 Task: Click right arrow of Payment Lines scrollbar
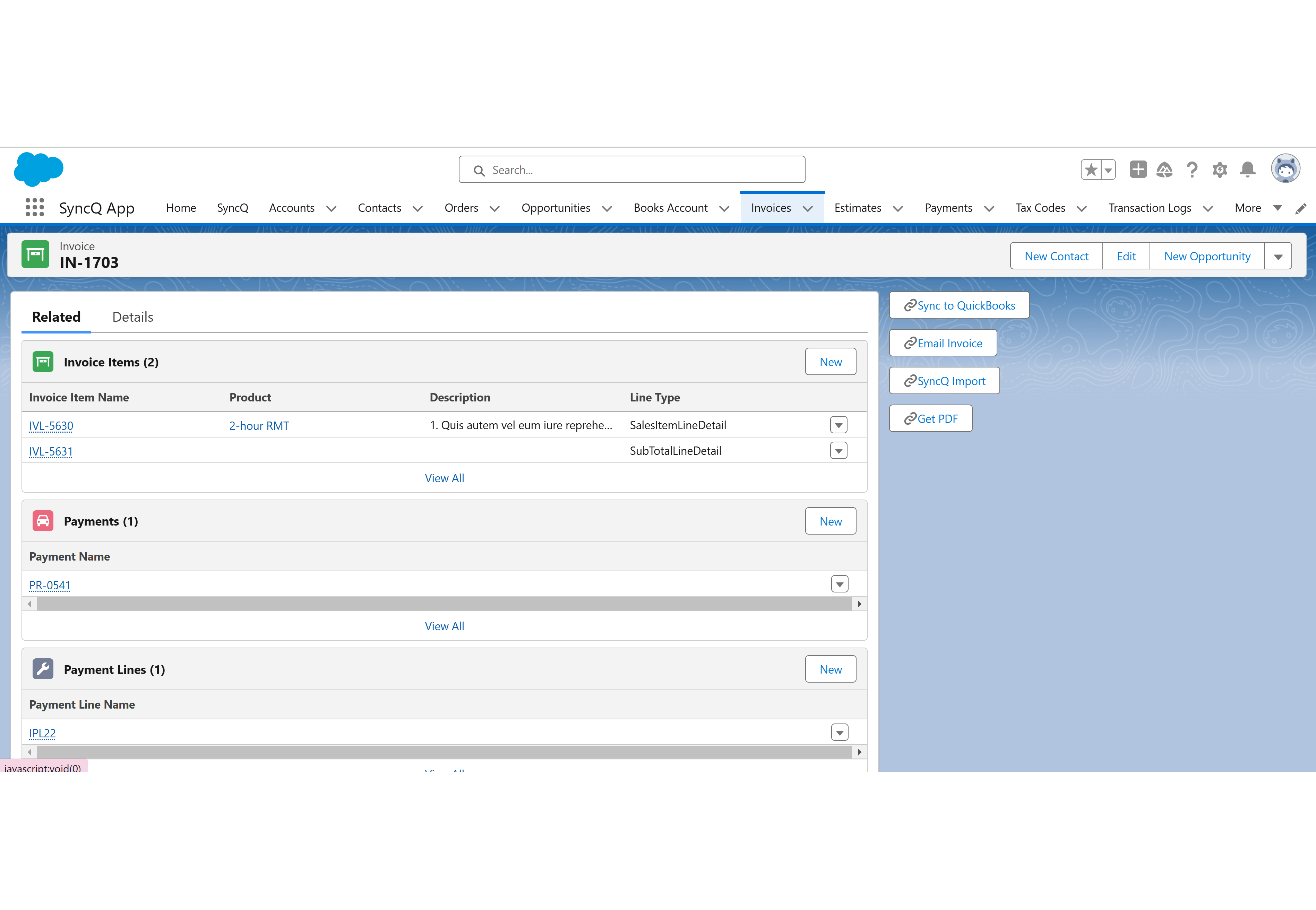859,752
